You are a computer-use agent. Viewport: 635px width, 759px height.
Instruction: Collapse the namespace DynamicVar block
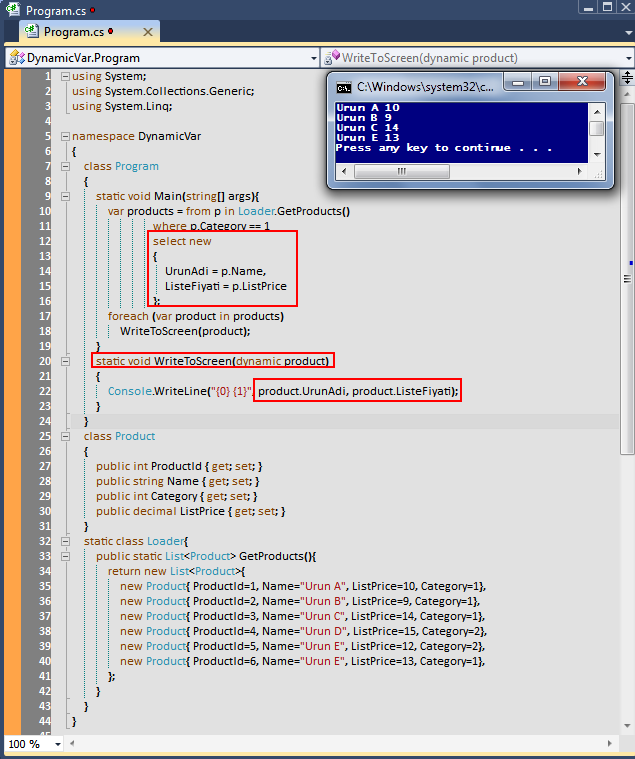click(65, 136)
